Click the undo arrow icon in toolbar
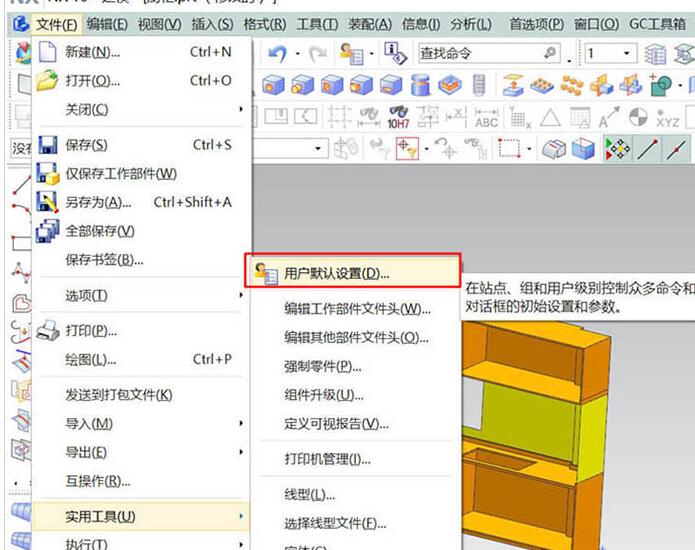The height and width of the screenshot is (550, 695). (x=277, y=52)
